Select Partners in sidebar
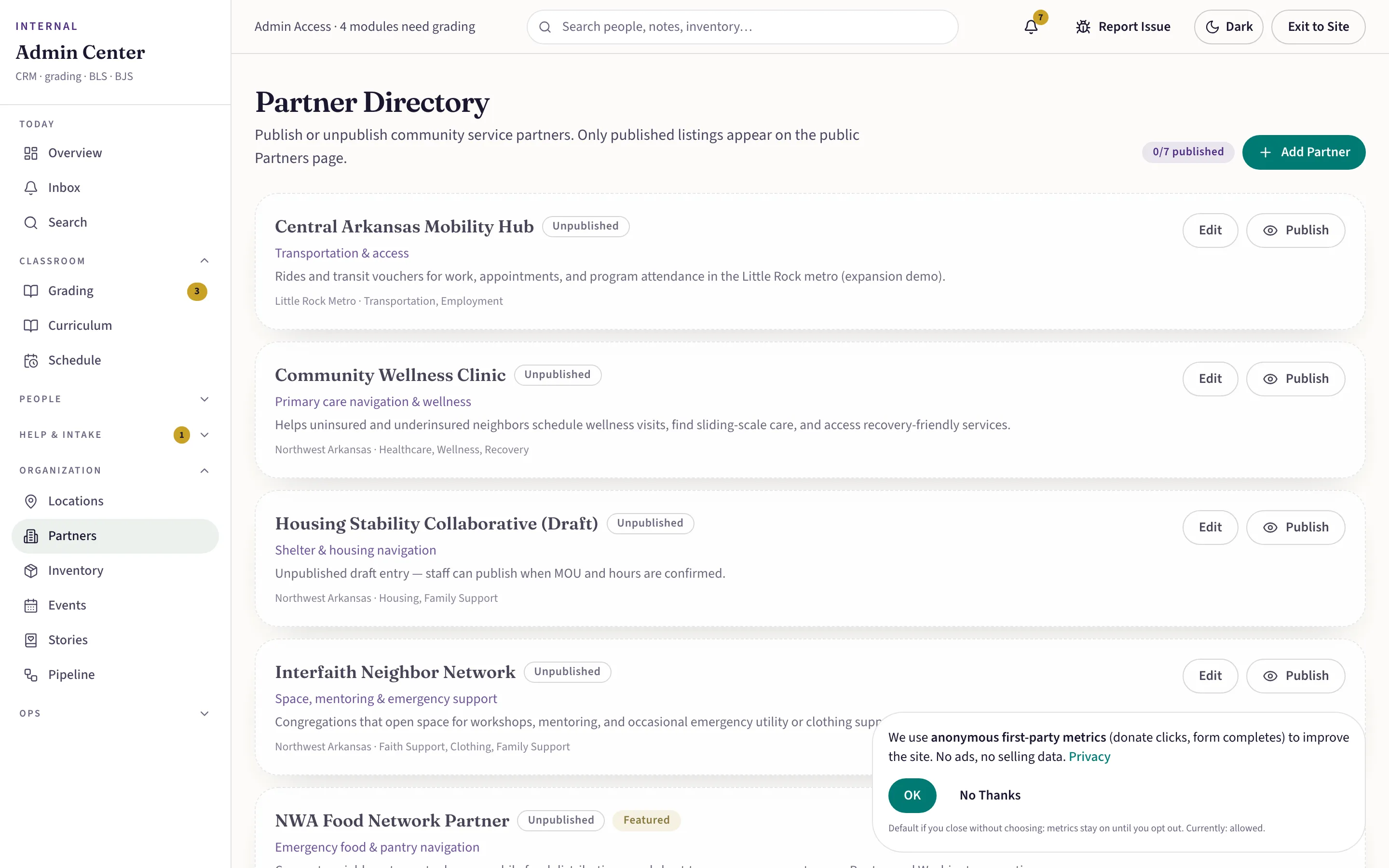This screenshot has width=1389, height=868. 115,536
